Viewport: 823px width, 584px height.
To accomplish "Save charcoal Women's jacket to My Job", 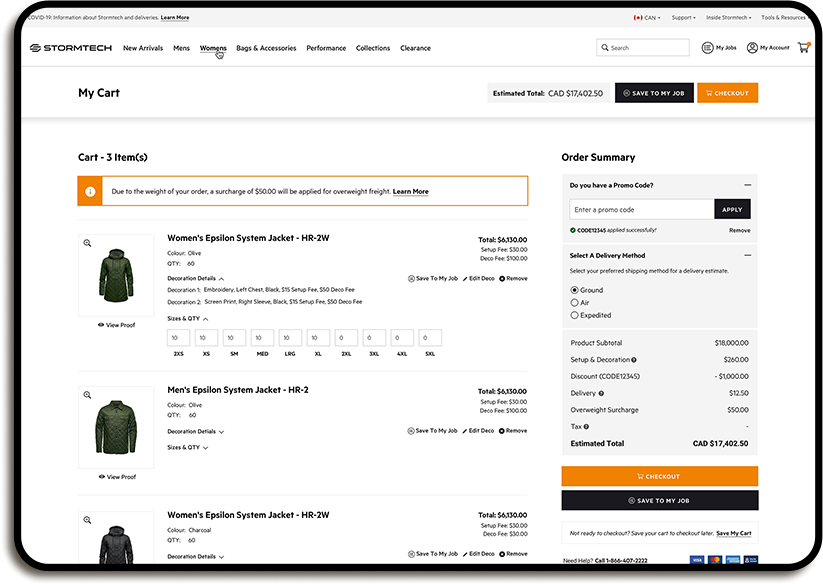I will point(433,554).
